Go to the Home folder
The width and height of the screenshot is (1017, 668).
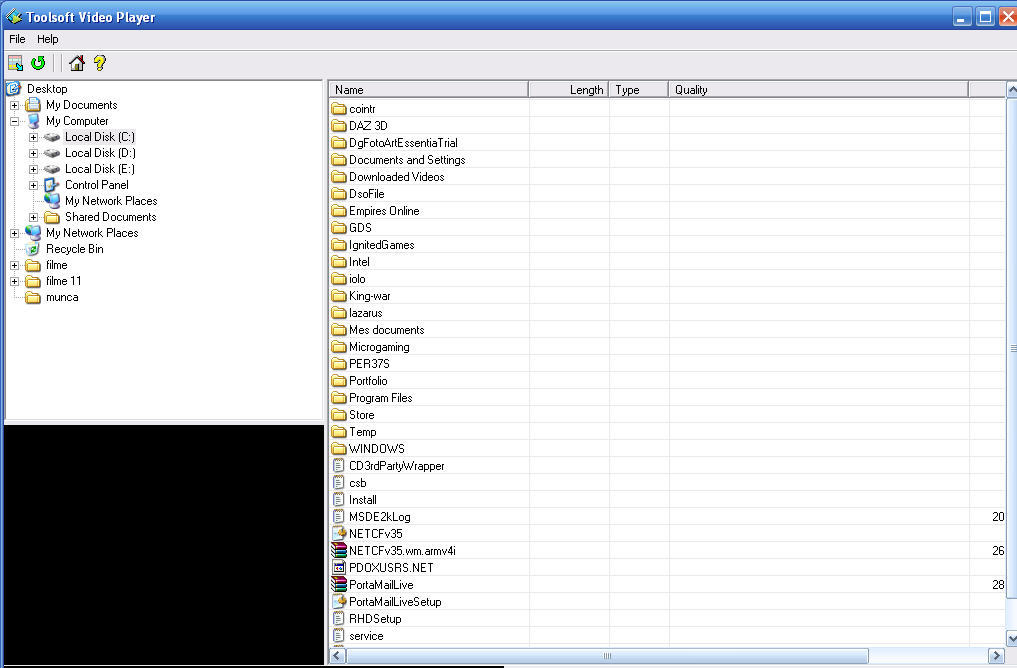(76, 62)
